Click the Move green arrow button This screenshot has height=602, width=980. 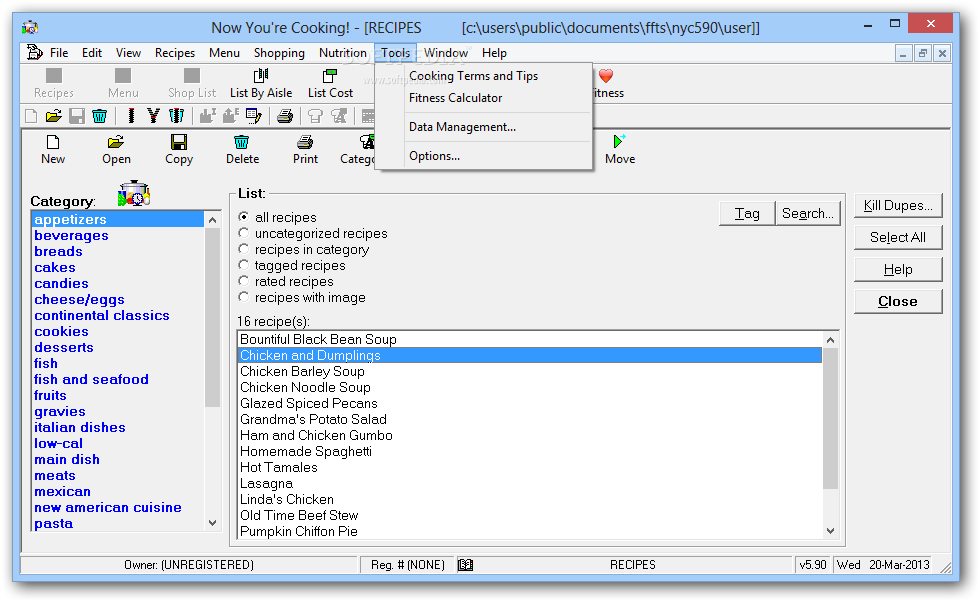619,149
